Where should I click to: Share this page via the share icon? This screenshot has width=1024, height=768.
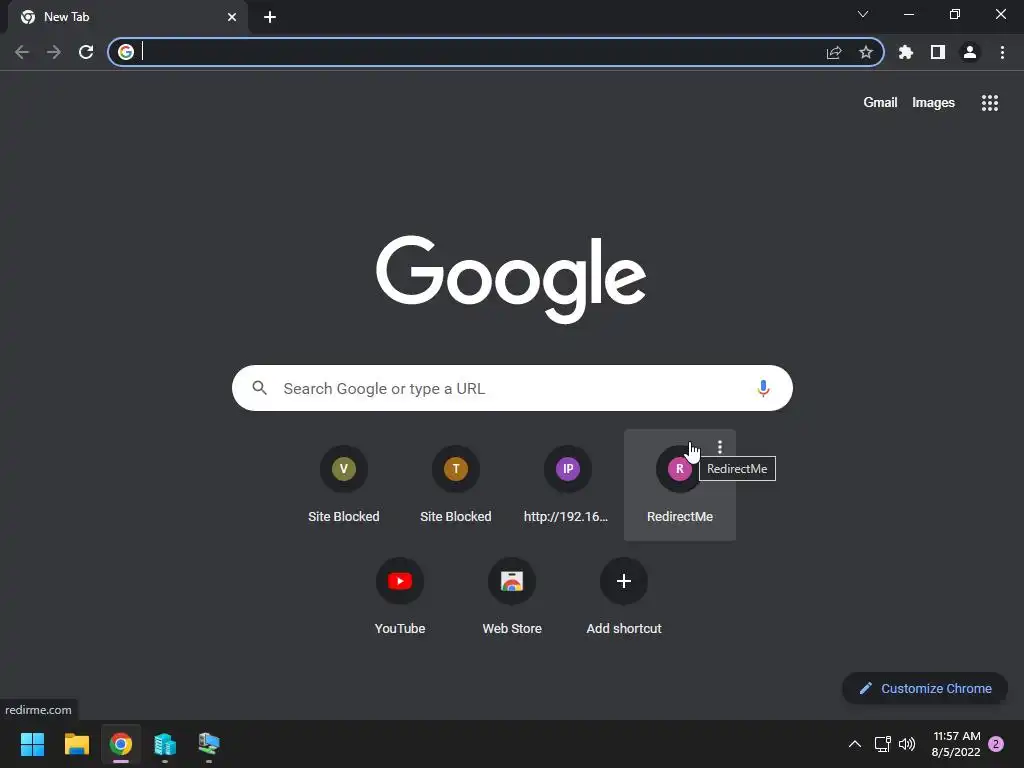(834, 52)
